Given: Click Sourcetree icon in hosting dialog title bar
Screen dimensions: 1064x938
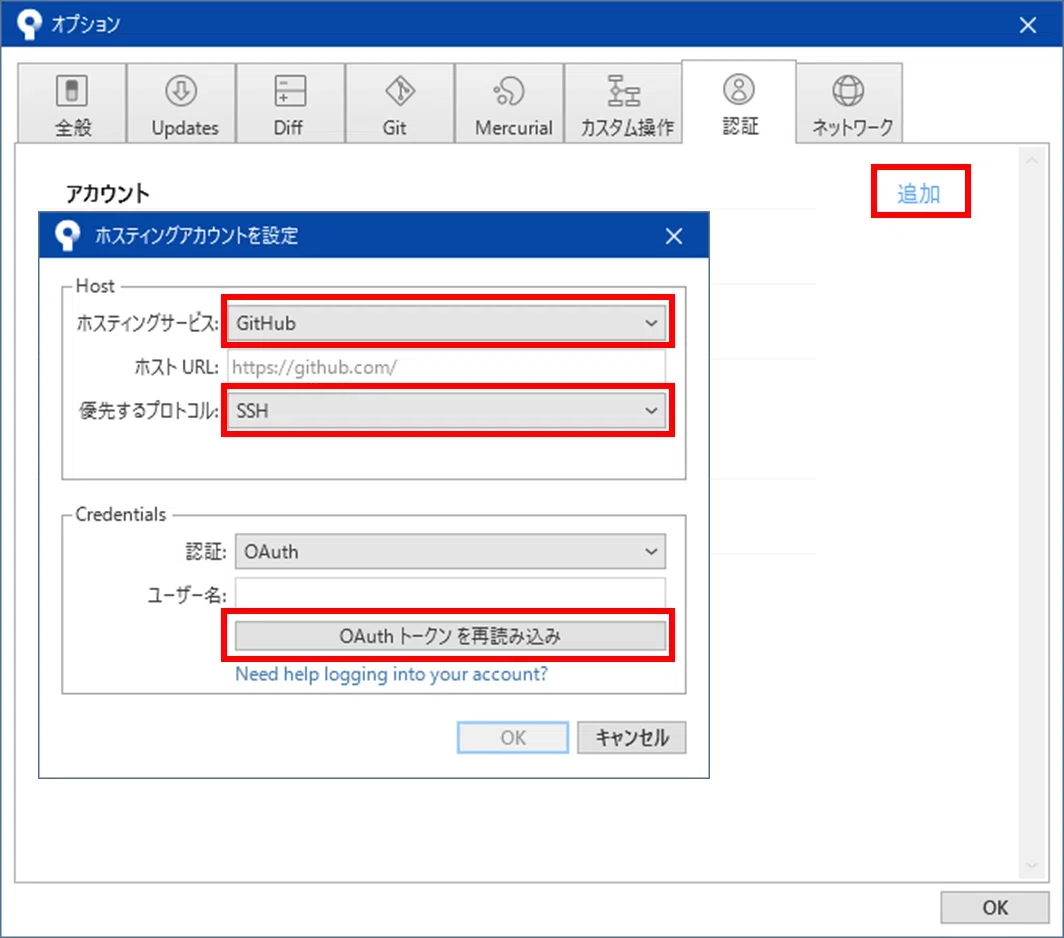Looking at the screenshot, I should tap(67, 236).
